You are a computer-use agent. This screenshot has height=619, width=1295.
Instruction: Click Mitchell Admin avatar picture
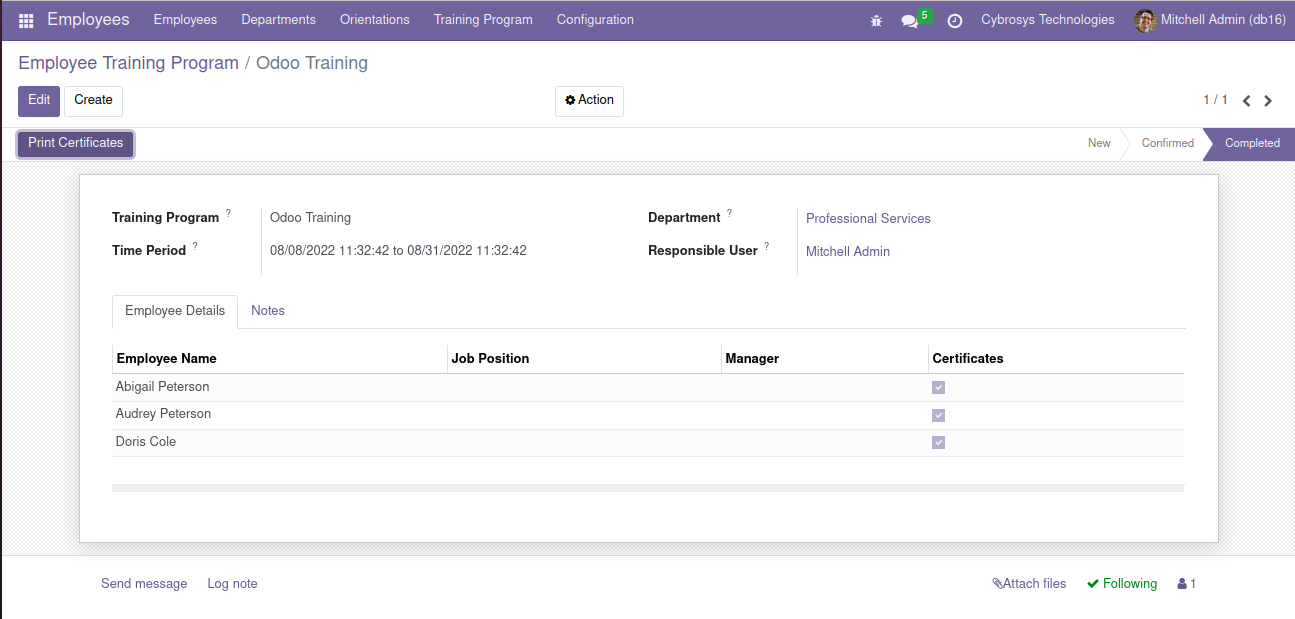[x=1145, y=20]
